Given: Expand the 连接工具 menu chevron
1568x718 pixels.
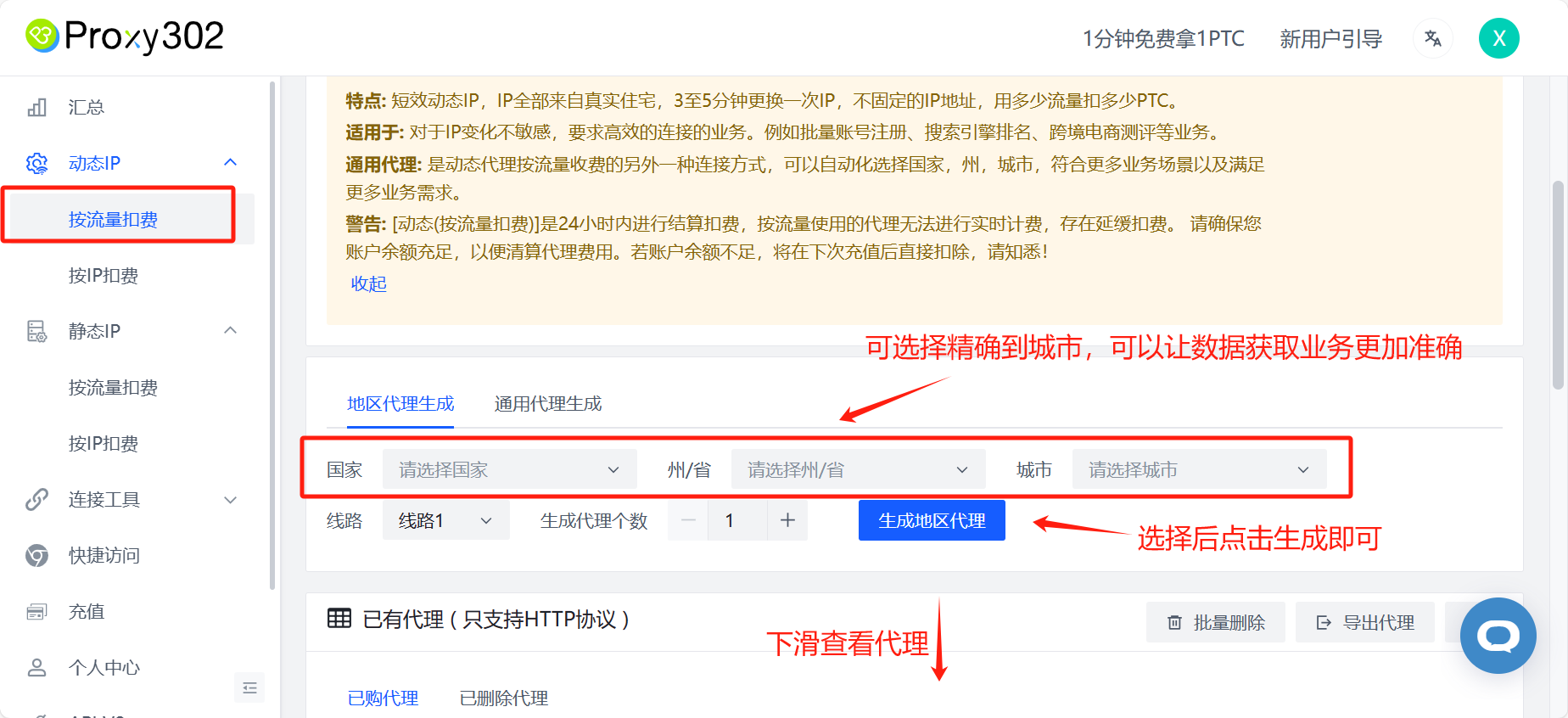Looking at the screenshot, I should click(x=230, y=500).
